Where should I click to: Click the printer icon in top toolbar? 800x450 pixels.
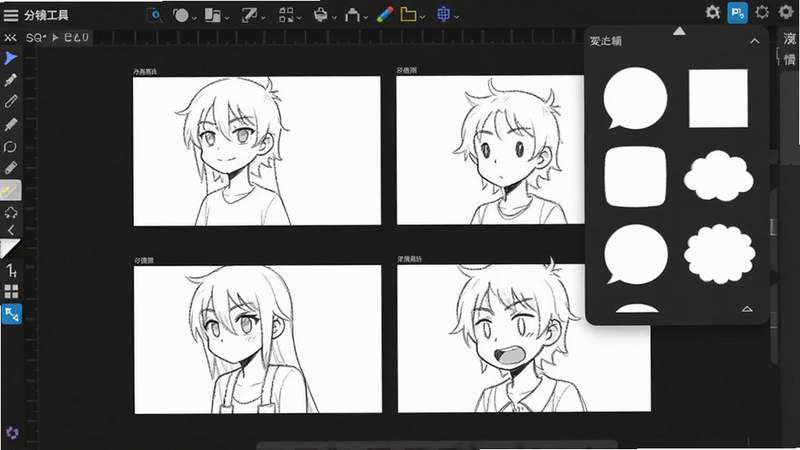coord(320,15)
